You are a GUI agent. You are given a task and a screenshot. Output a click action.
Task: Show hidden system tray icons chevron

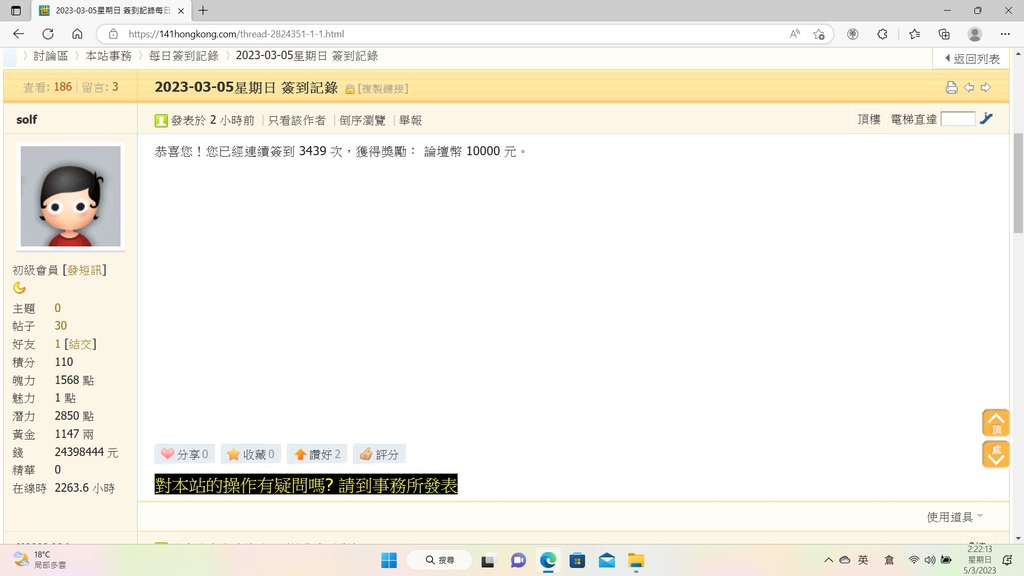pyautogui.click(x=828, y=560)
